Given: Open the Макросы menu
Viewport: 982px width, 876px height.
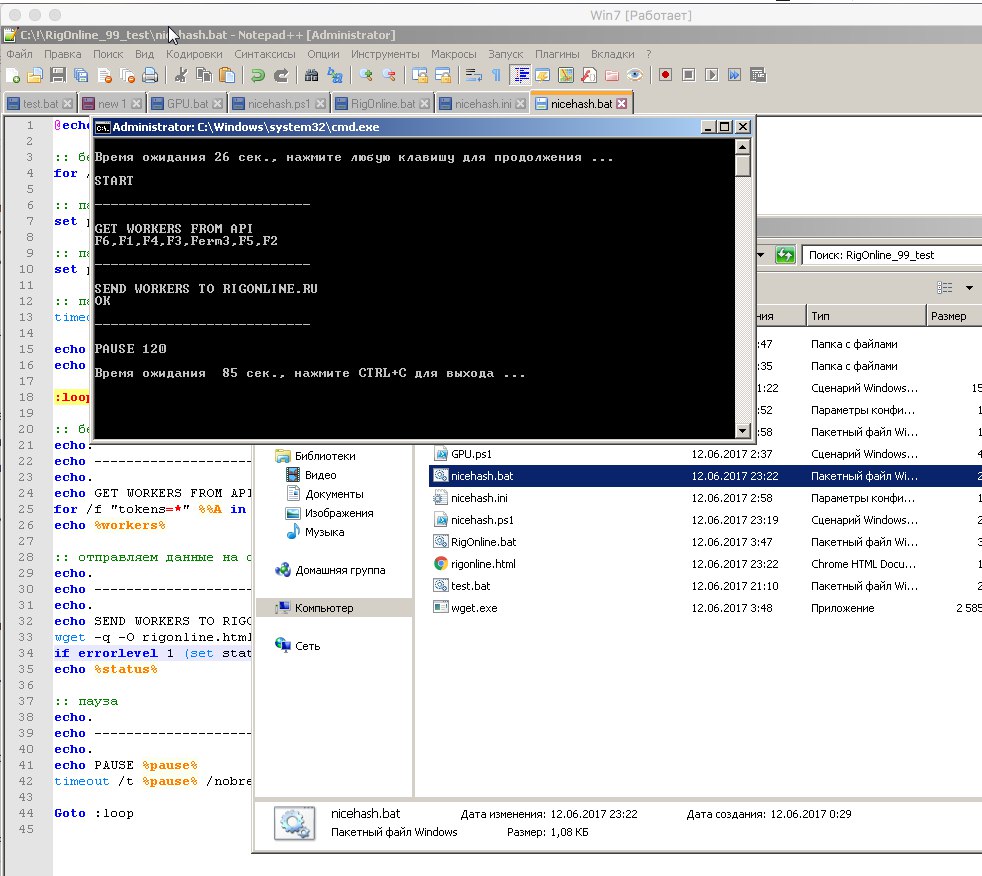Looking at the screenshot, I should coord(453,54).
